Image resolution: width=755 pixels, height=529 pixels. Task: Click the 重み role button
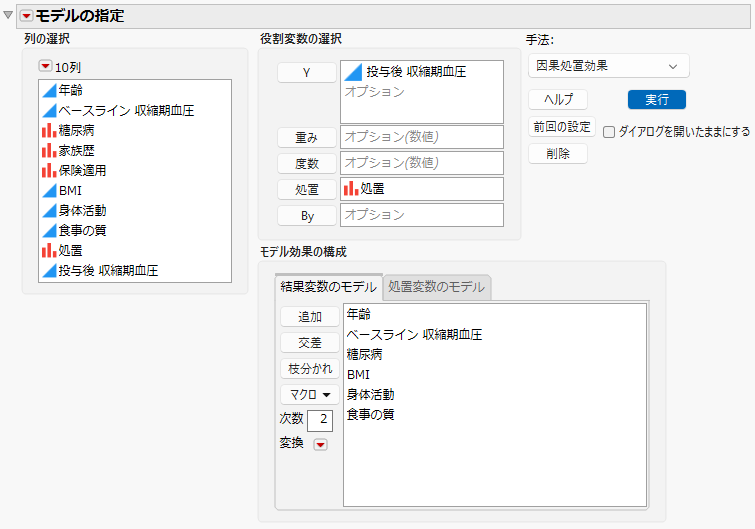click(x=307, y=138)
